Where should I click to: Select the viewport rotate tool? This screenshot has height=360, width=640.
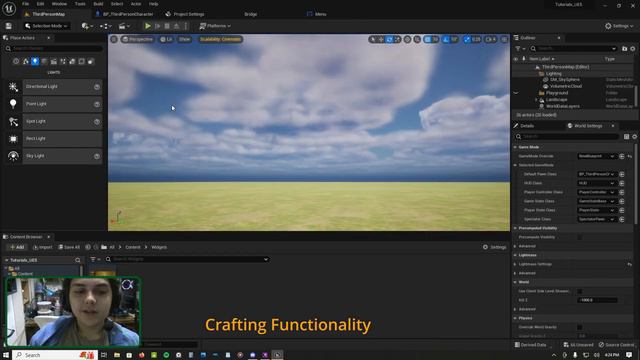click(389, 39)
